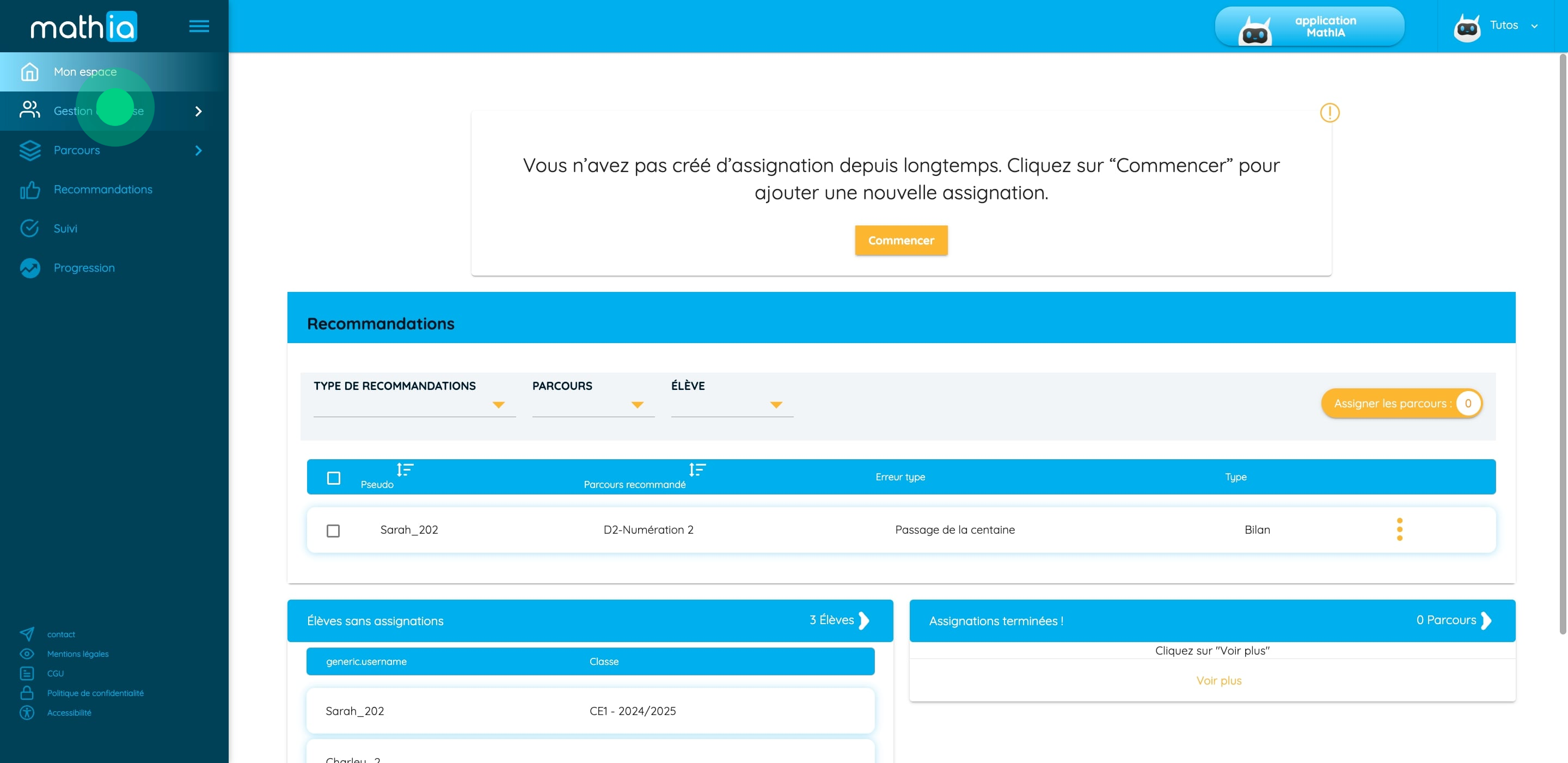The height and width of the screenshot is (763, 1568).
Task: Click the layers icon beside Parcours
Action: 29,150
